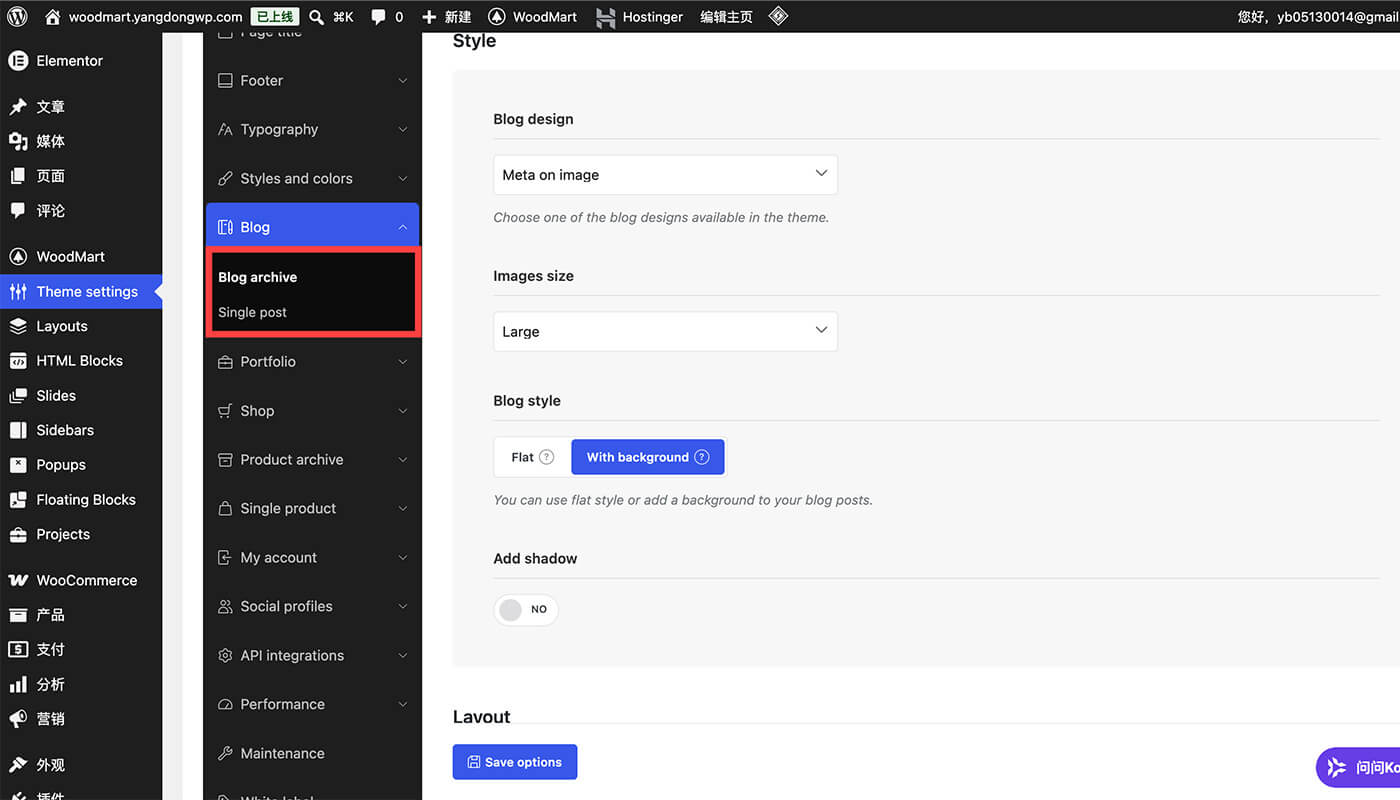Open the Images size dropdown
Viewport: 1400px width, 800px height.
pos(665,331)
